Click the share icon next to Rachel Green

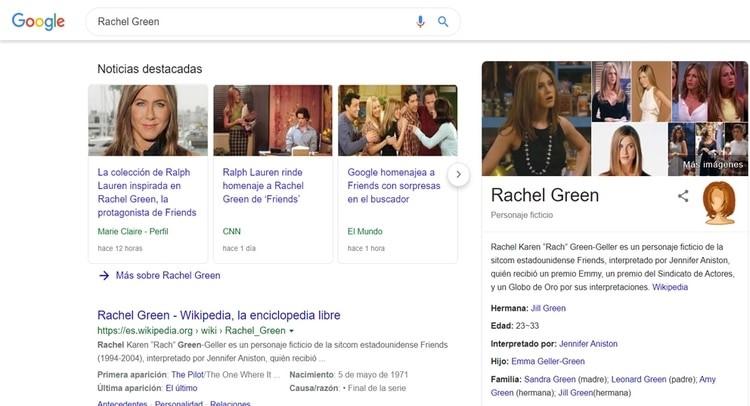point(683,196)
